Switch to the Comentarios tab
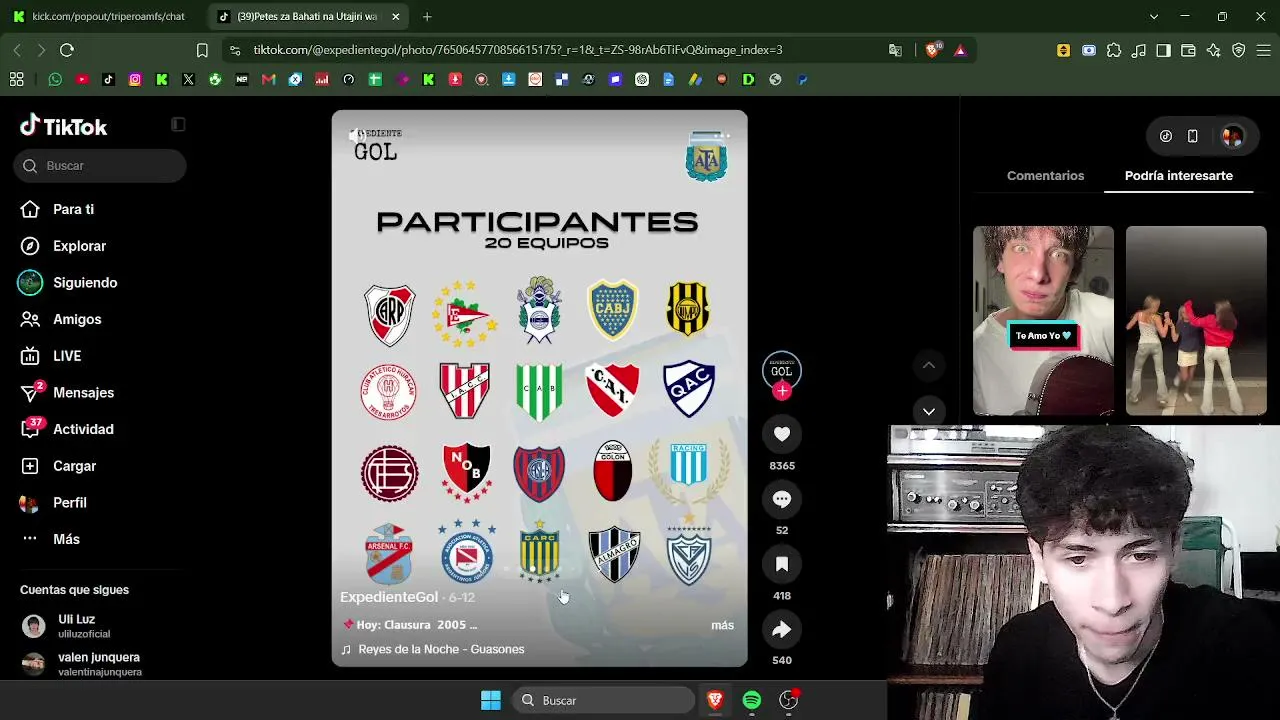Image resolution: width=1280 pixels, height=720 pixels. click(x=1045, y=175)
